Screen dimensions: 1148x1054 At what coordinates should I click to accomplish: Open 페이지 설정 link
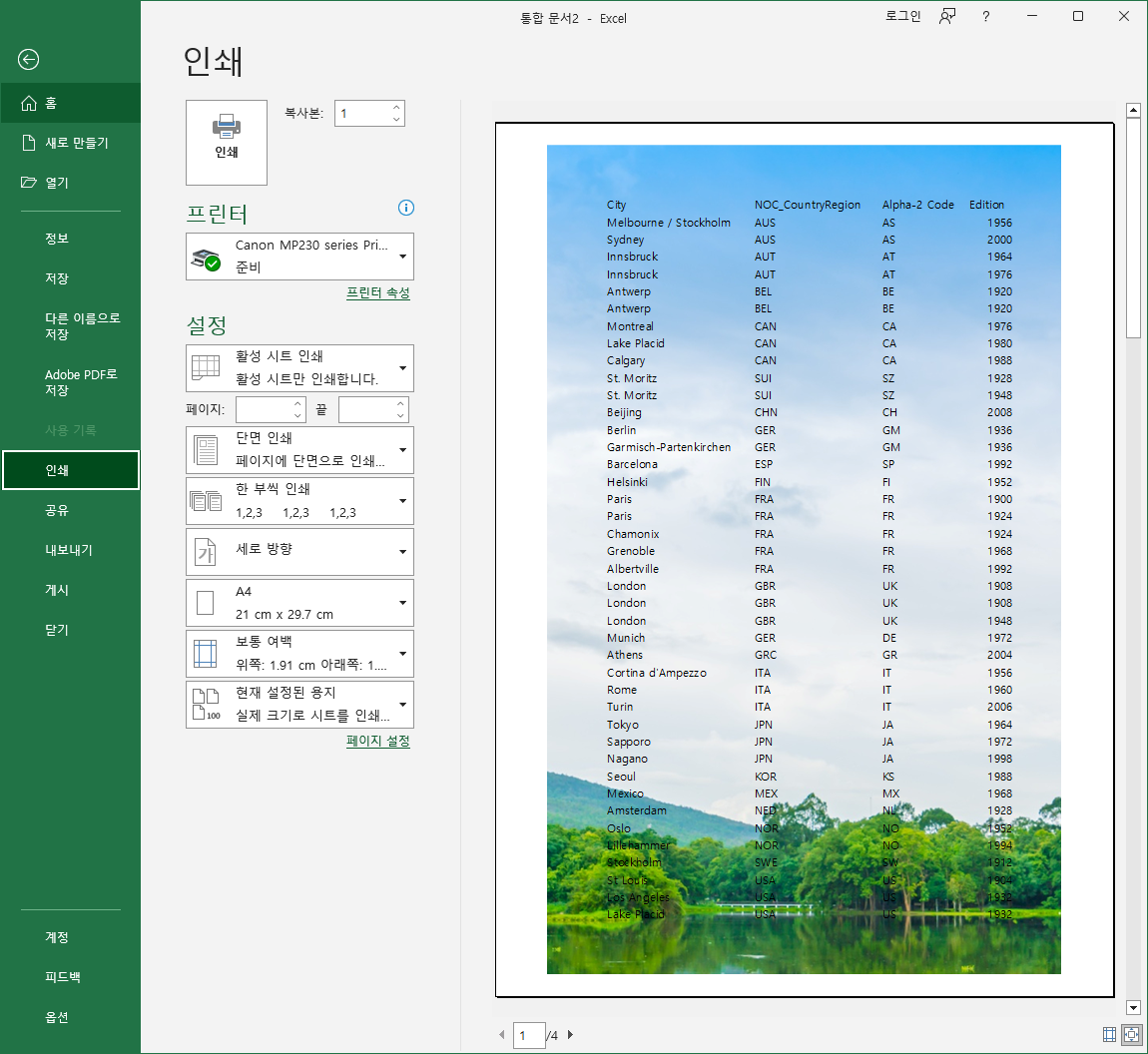click(377, 741)
